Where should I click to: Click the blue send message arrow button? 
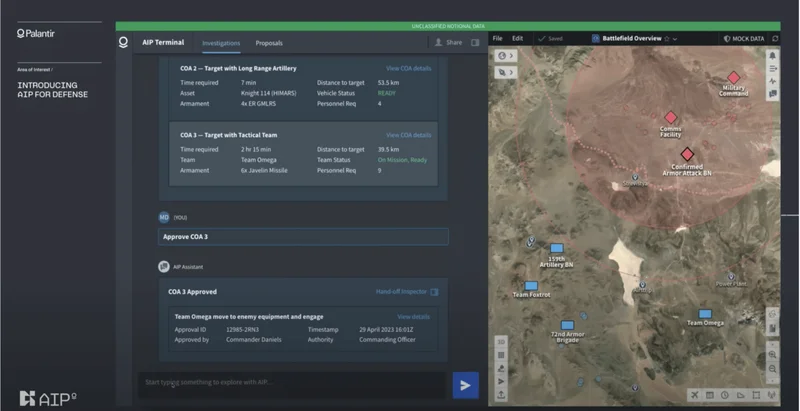pyautogui.click(x=464, y=385)
